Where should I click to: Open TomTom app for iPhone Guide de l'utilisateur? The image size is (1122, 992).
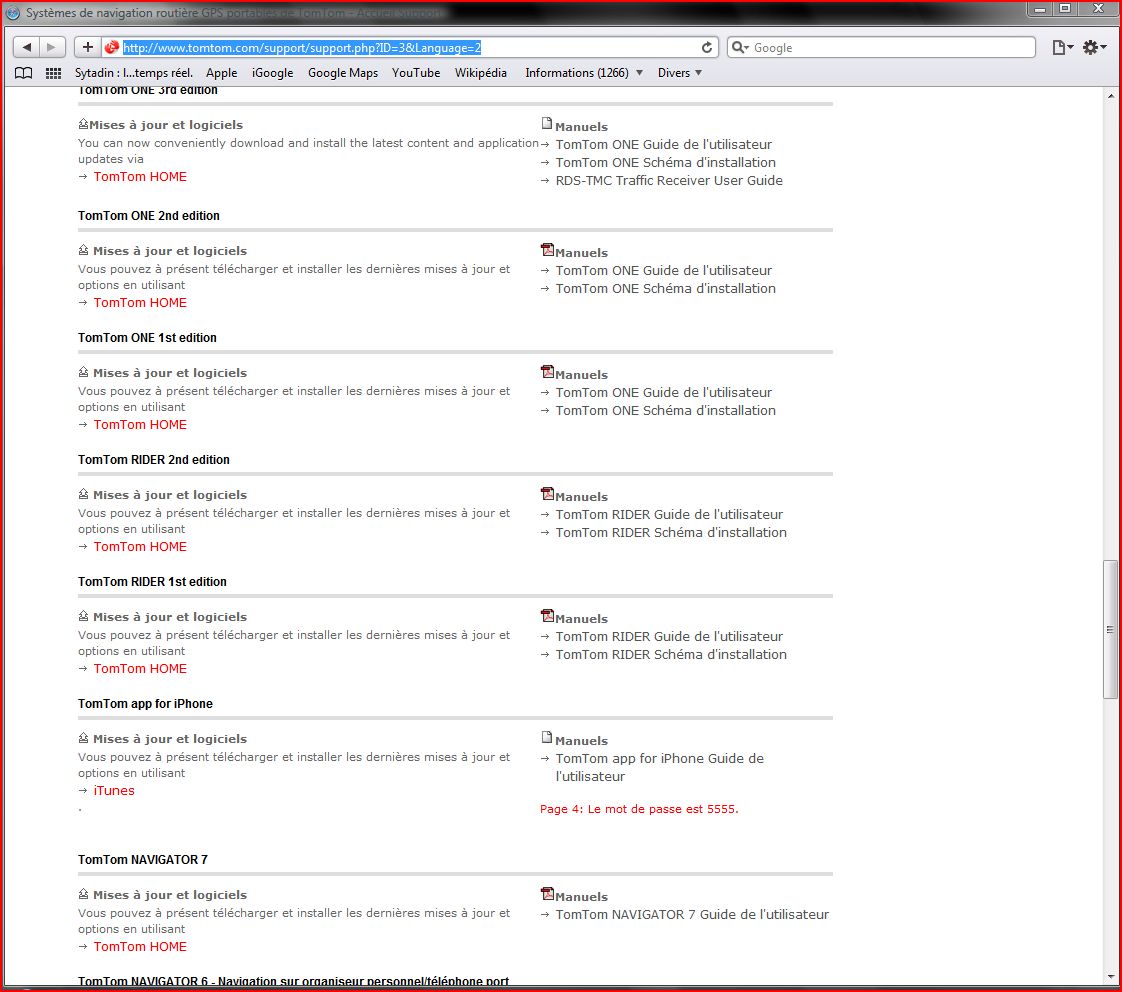pyautogui.click(x=660, y=767)
